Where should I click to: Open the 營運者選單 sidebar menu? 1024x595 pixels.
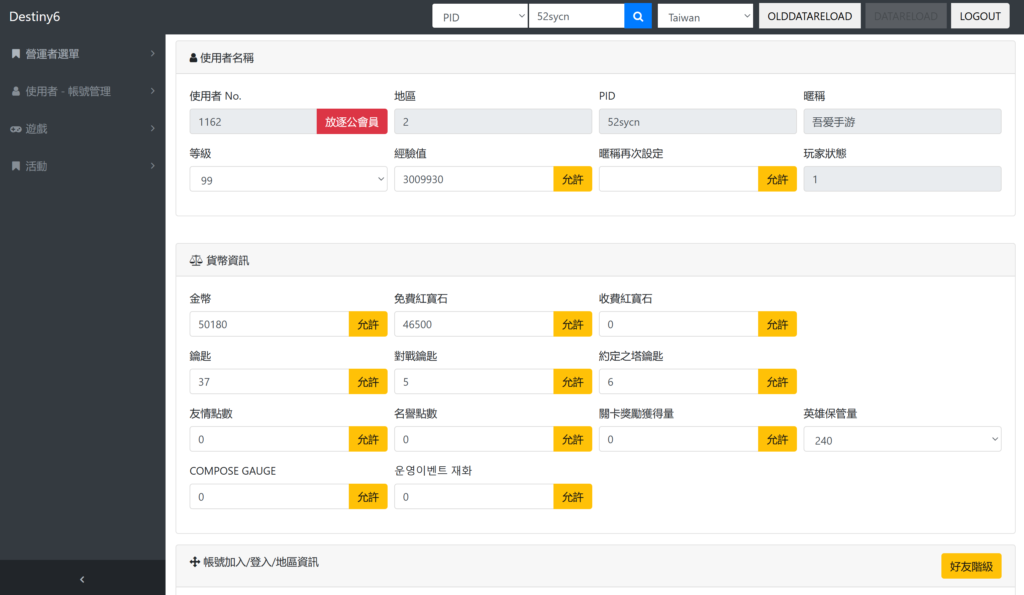(x=82, y=54)
